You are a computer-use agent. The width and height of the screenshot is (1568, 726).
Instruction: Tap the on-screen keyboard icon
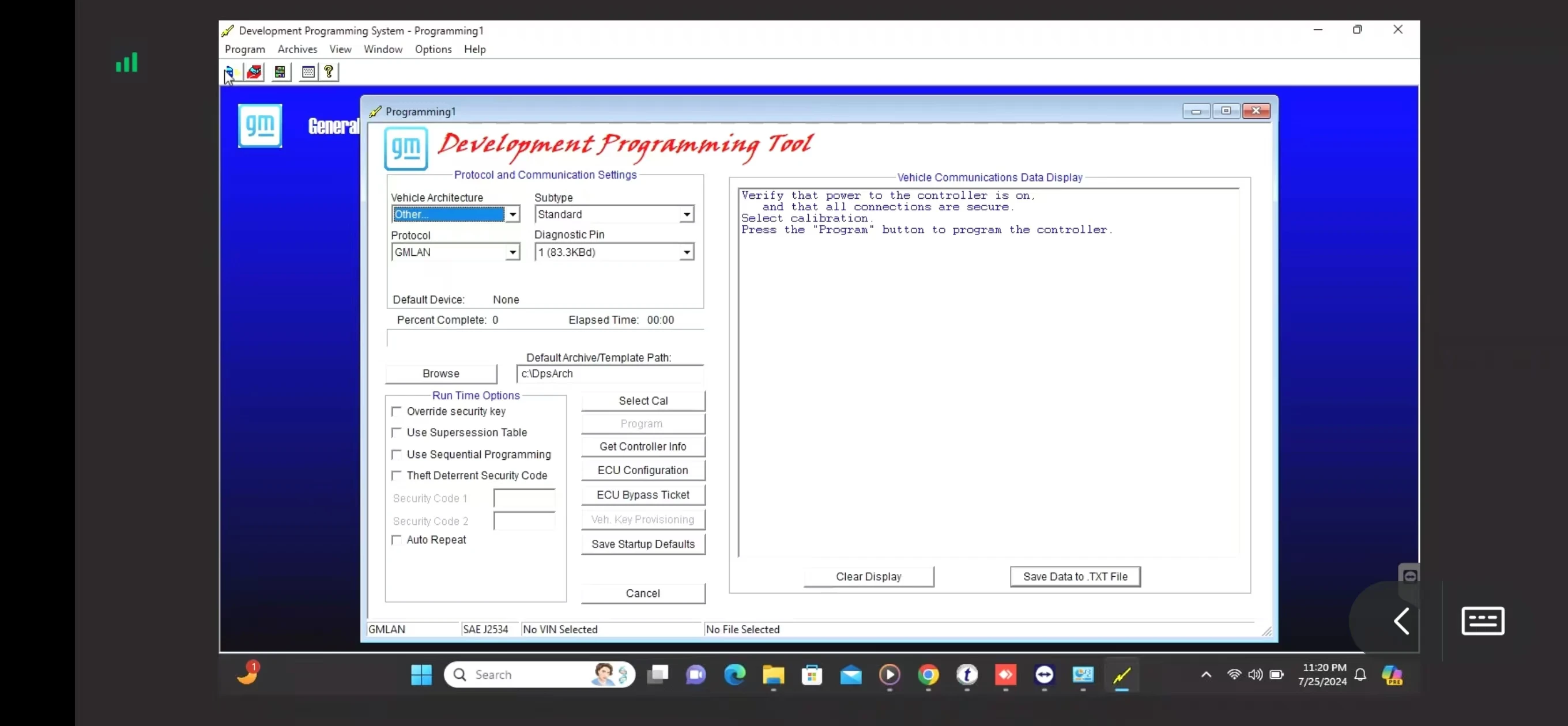[1483, 621]
